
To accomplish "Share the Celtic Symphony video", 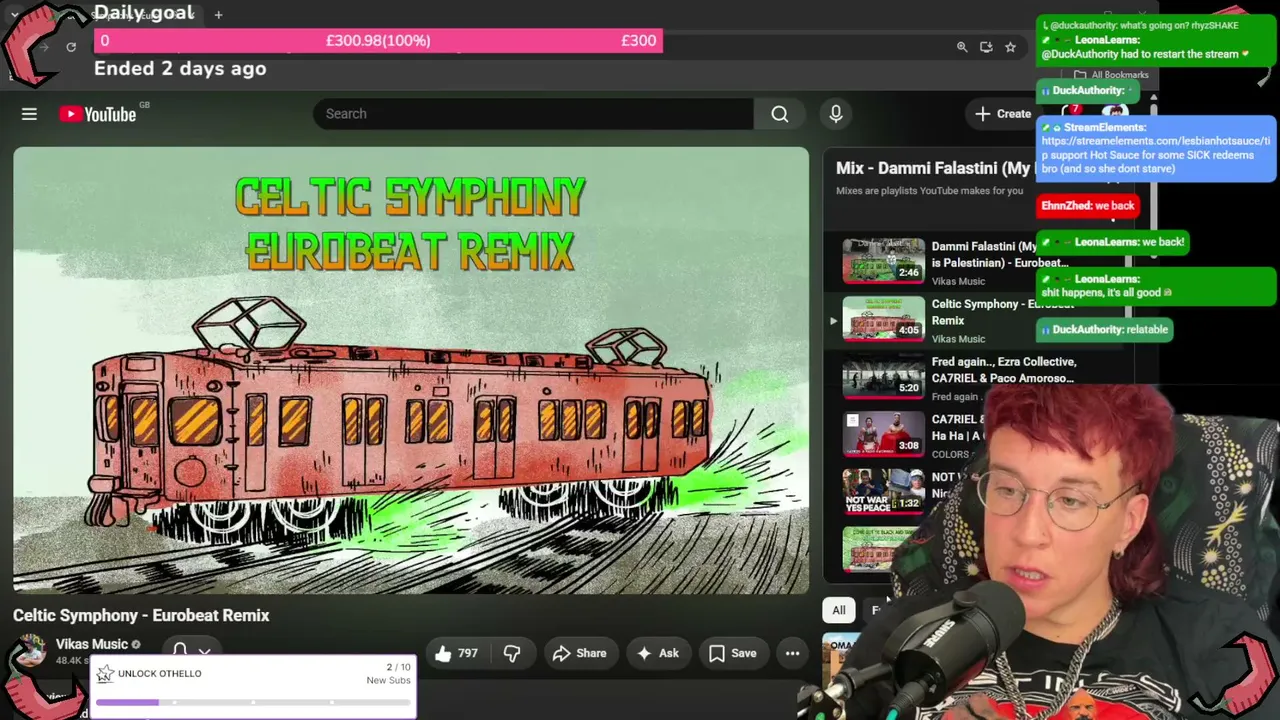I will pyautogui.click(x=579, y=653).
